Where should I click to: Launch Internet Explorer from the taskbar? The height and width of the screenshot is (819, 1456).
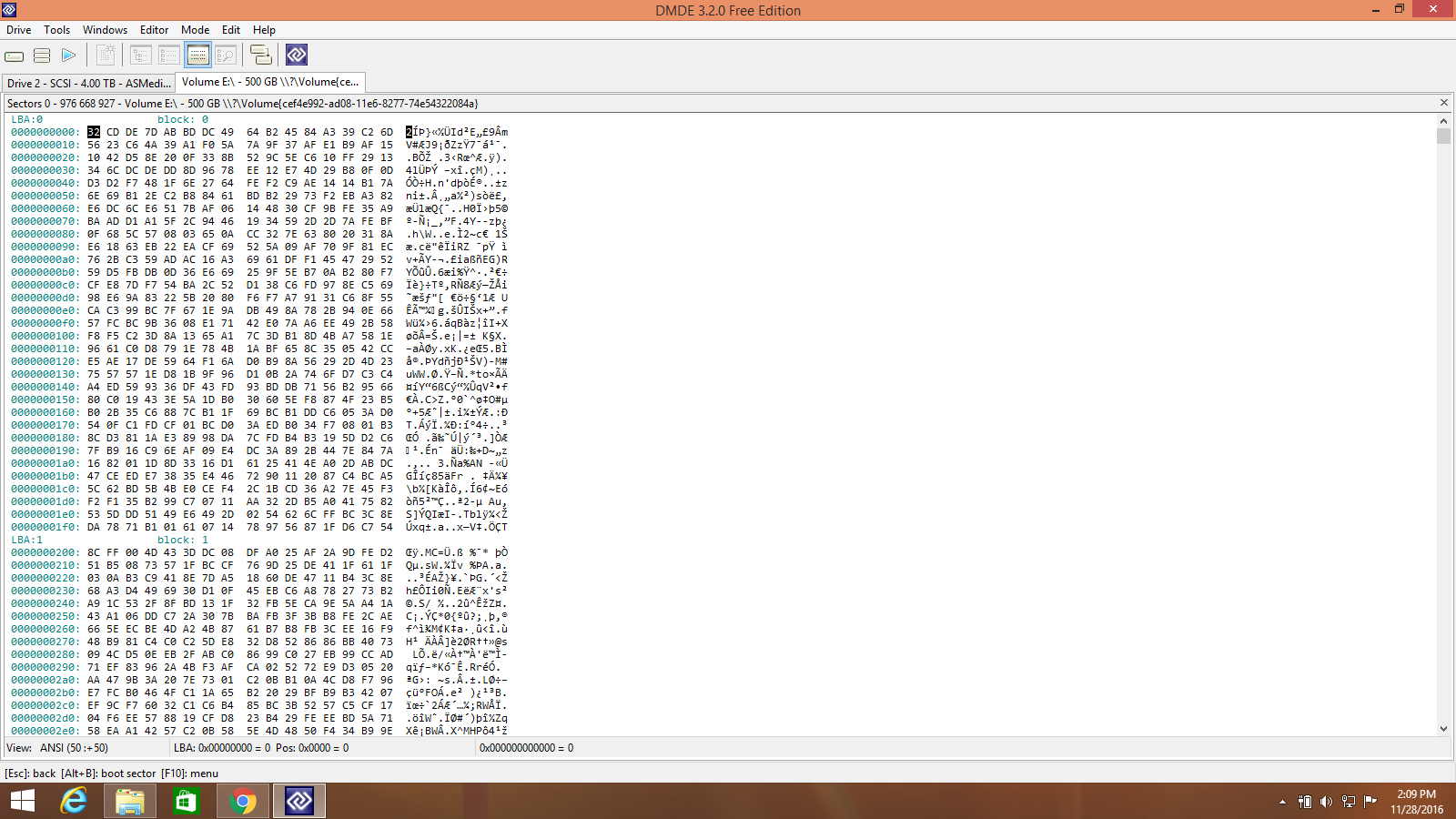coord(74,801)
